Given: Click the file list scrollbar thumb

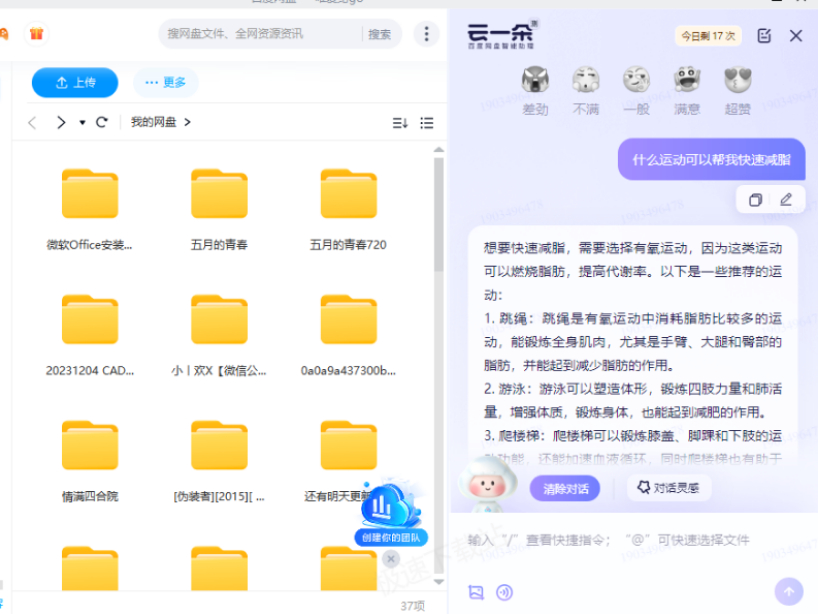Looking at the screenshot, I should tap(439, 214).
